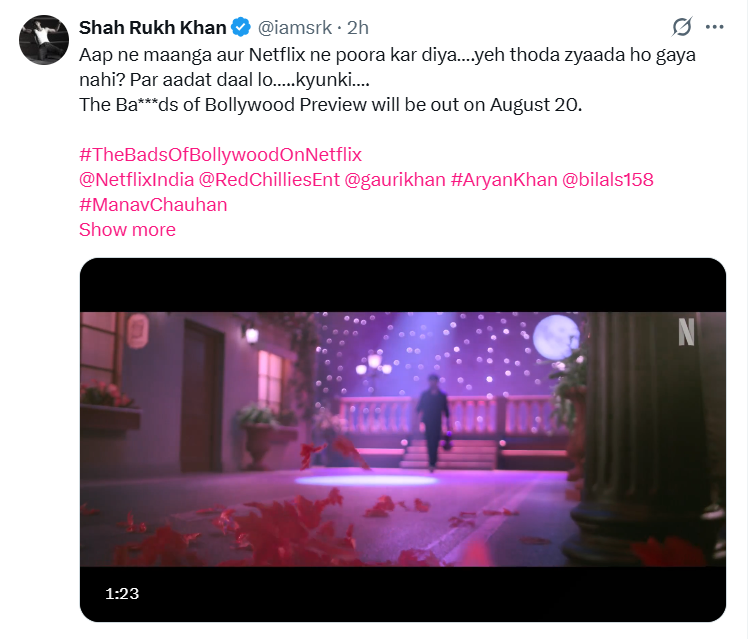Click the @iamsrk handle
The image size is (751, 639).
click(296, 27)
